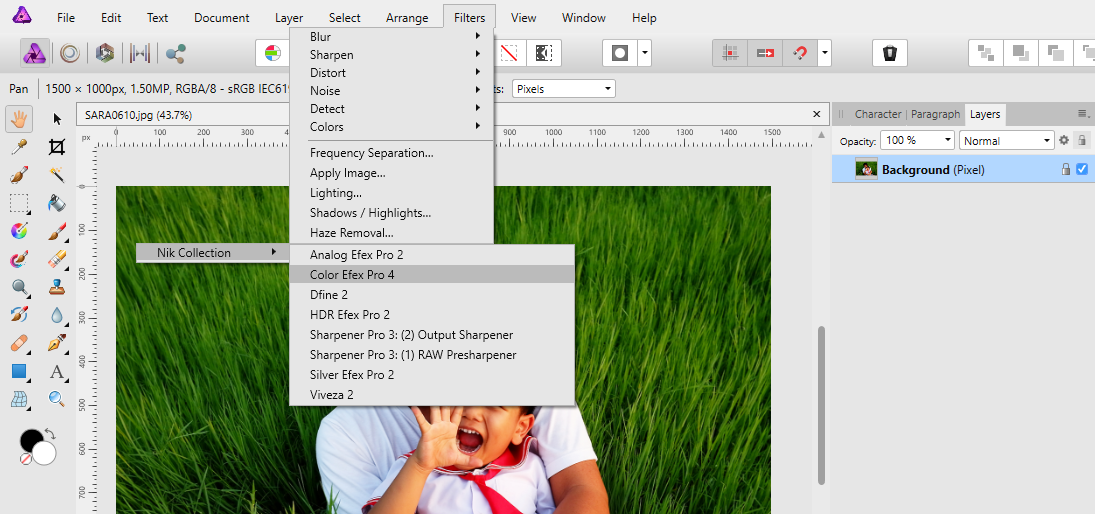Select the Undo Brush tool

pyautogui.click(x=19, y=314)
